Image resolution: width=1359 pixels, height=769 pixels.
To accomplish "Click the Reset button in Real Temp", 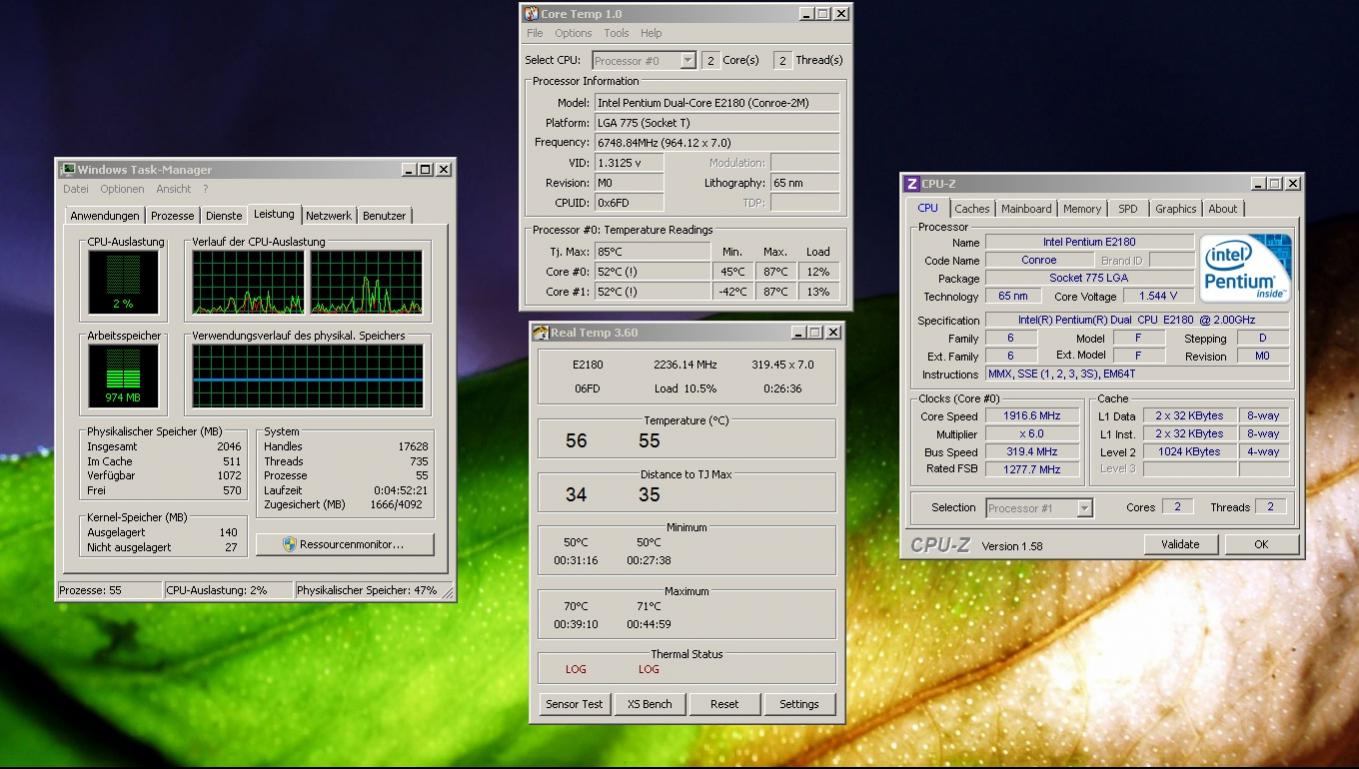I will pos(724,704).
